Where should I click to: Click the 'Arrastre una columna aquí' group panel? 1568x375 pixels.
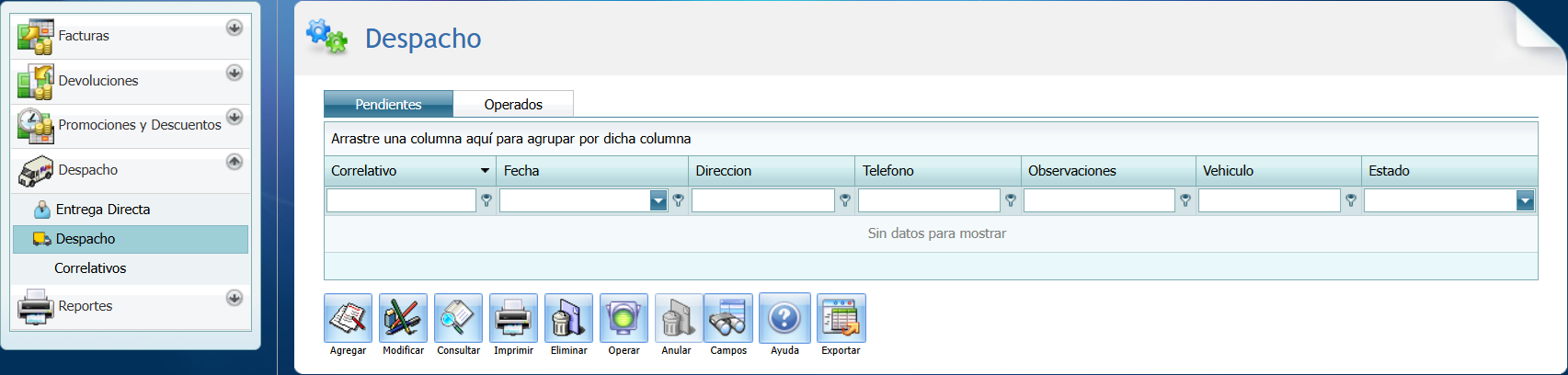931,139
